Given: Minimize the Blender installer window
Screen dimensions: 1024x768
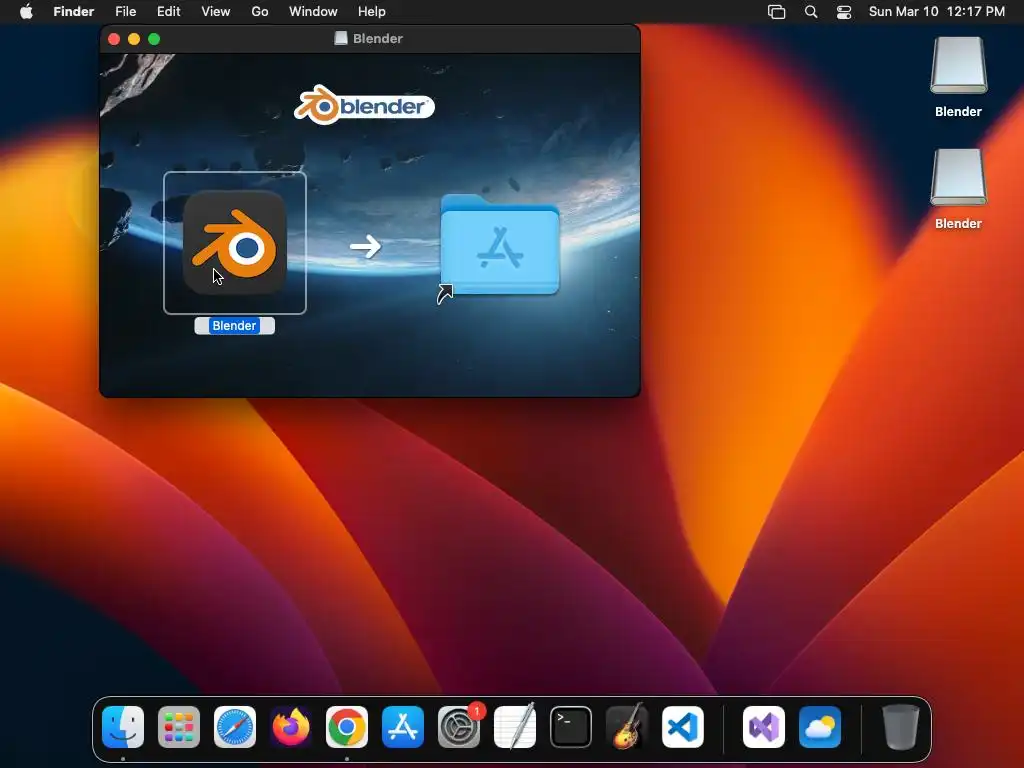Looking at the screenshot, I should click(134, 39).
